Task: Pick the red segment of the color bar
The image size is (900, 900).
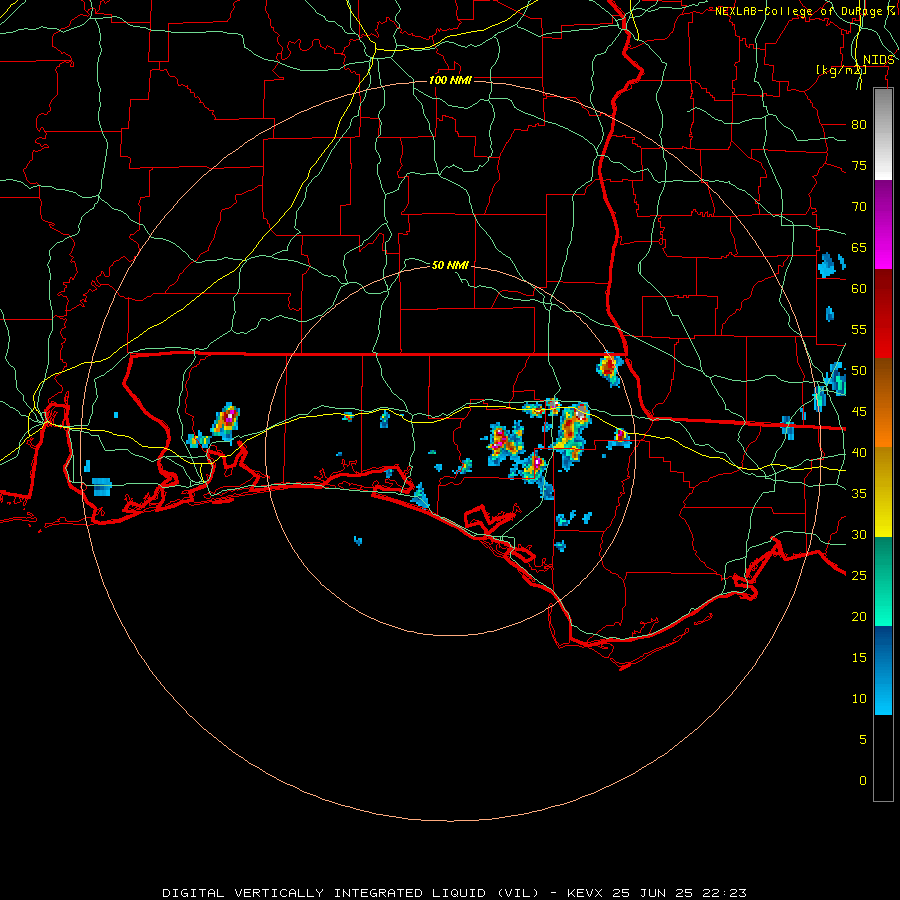Action: click(883, 314)
